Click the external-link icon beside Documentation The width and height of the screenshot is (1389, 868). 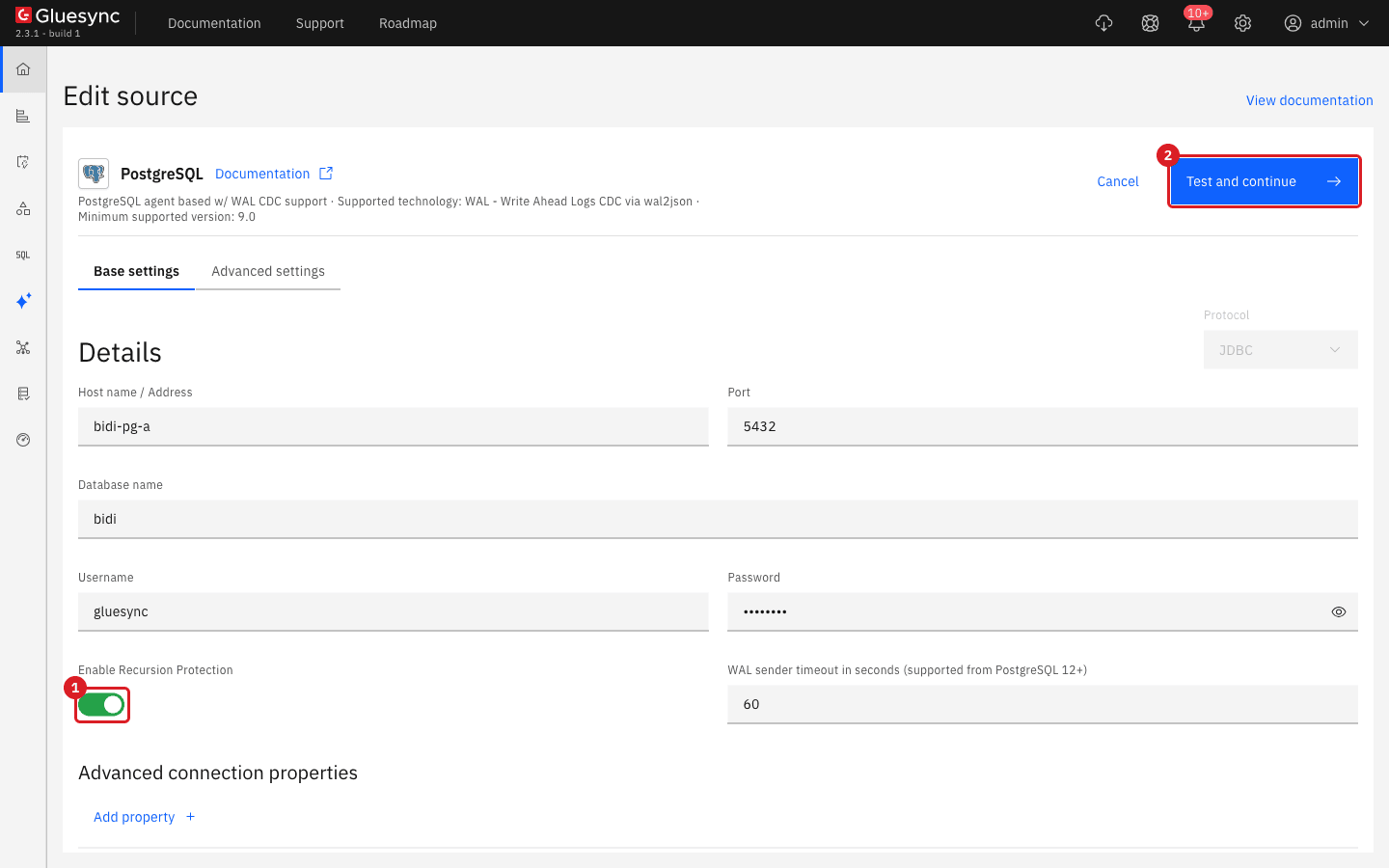point(326,174)
